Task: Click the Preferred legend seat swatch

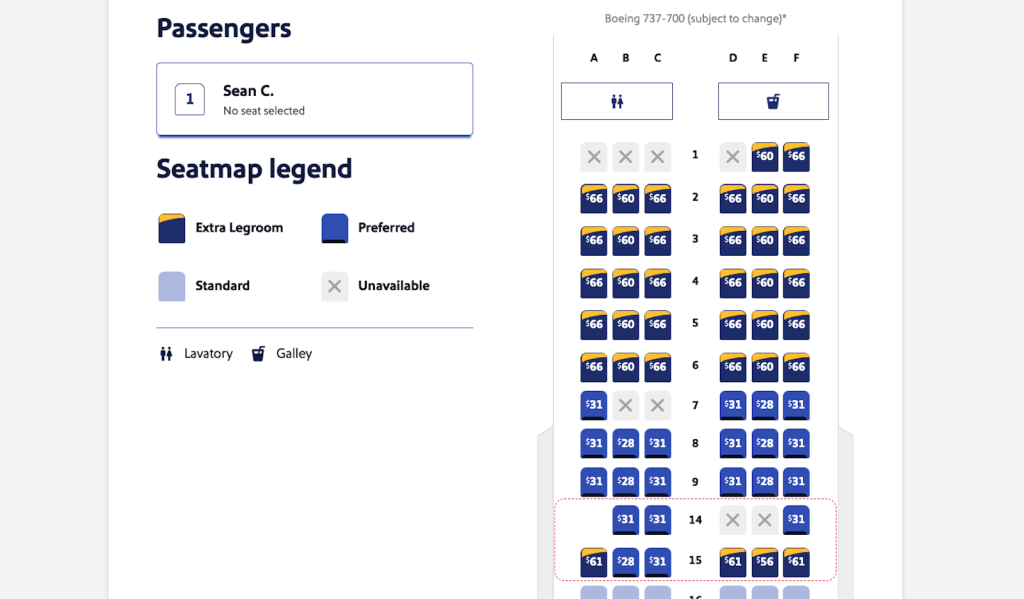Action: tap(335, 228)
